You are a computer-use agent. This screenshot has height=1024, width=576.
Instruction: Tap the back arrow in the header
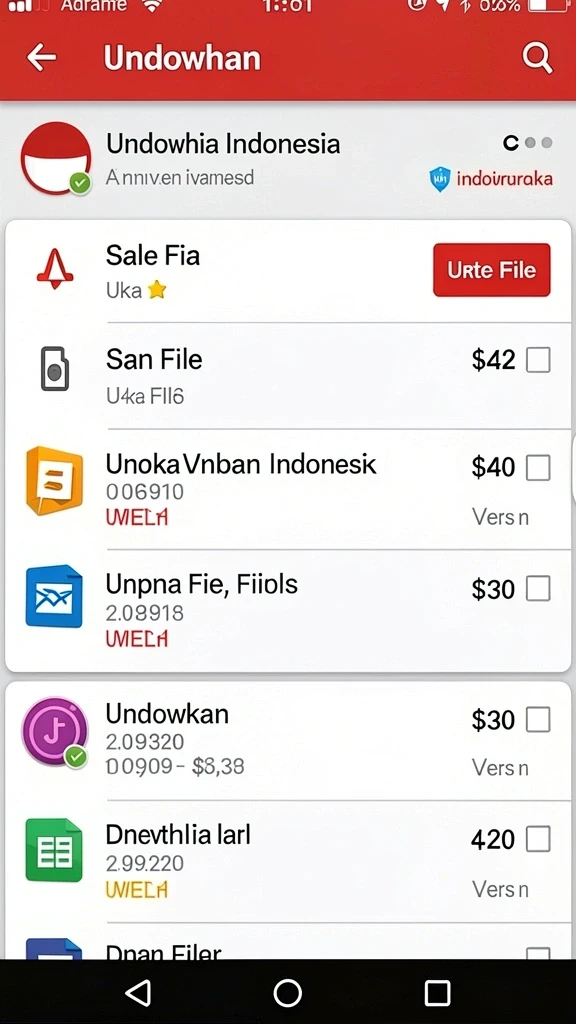(41, 58)
